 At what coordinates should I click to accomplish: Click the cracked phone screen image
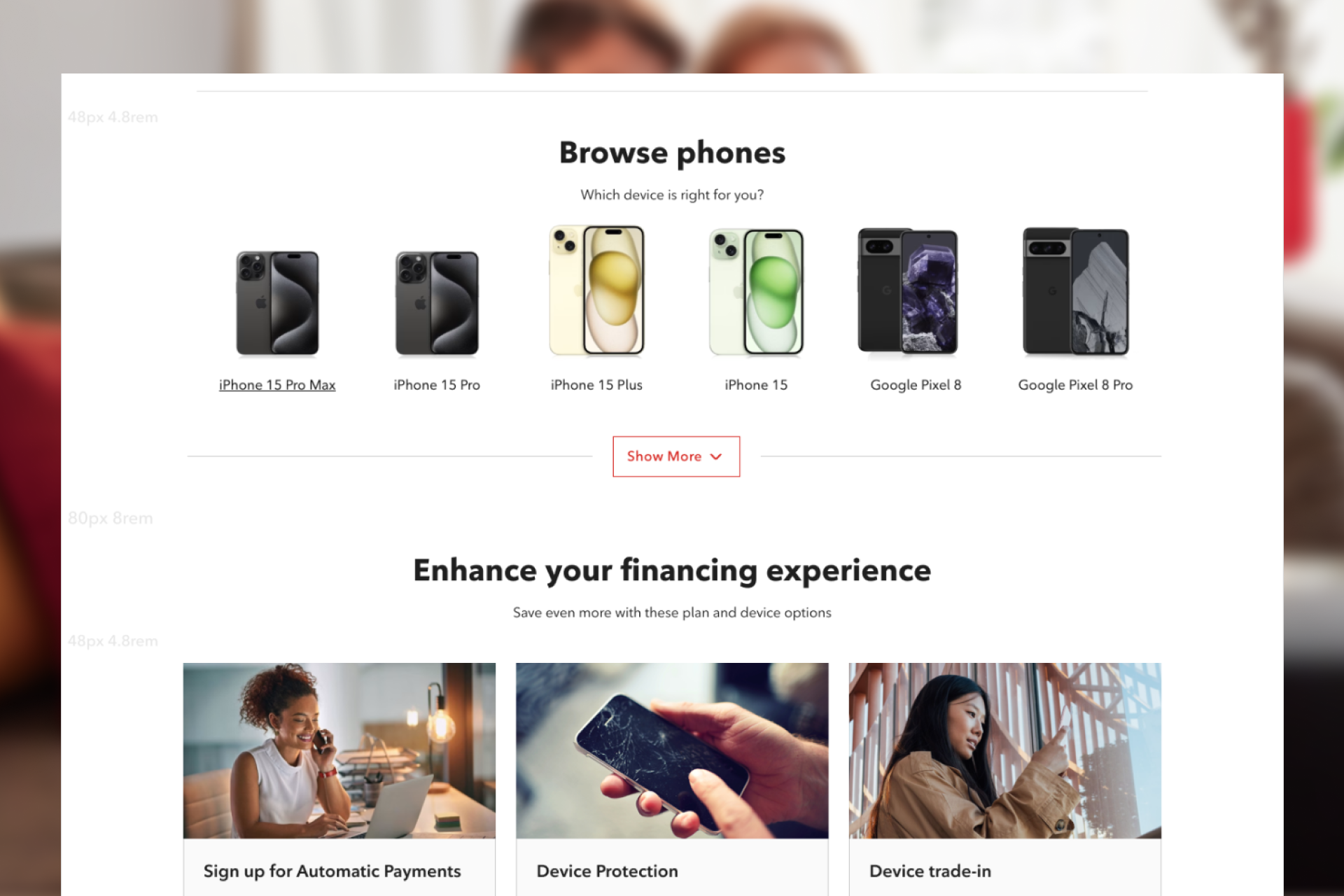click(x=672, y=750)
